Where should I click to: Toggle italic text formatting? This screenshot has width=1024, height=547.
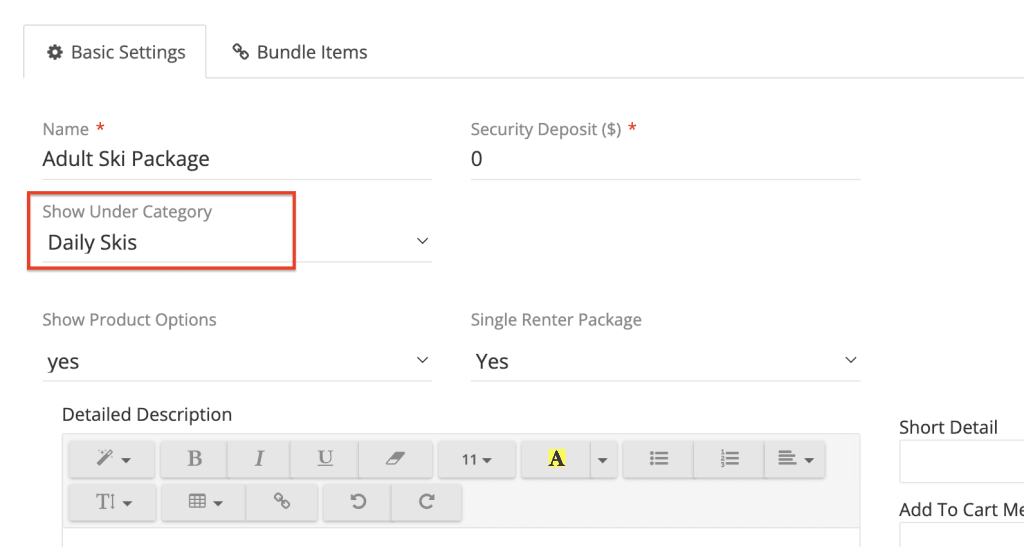(259, 459)
